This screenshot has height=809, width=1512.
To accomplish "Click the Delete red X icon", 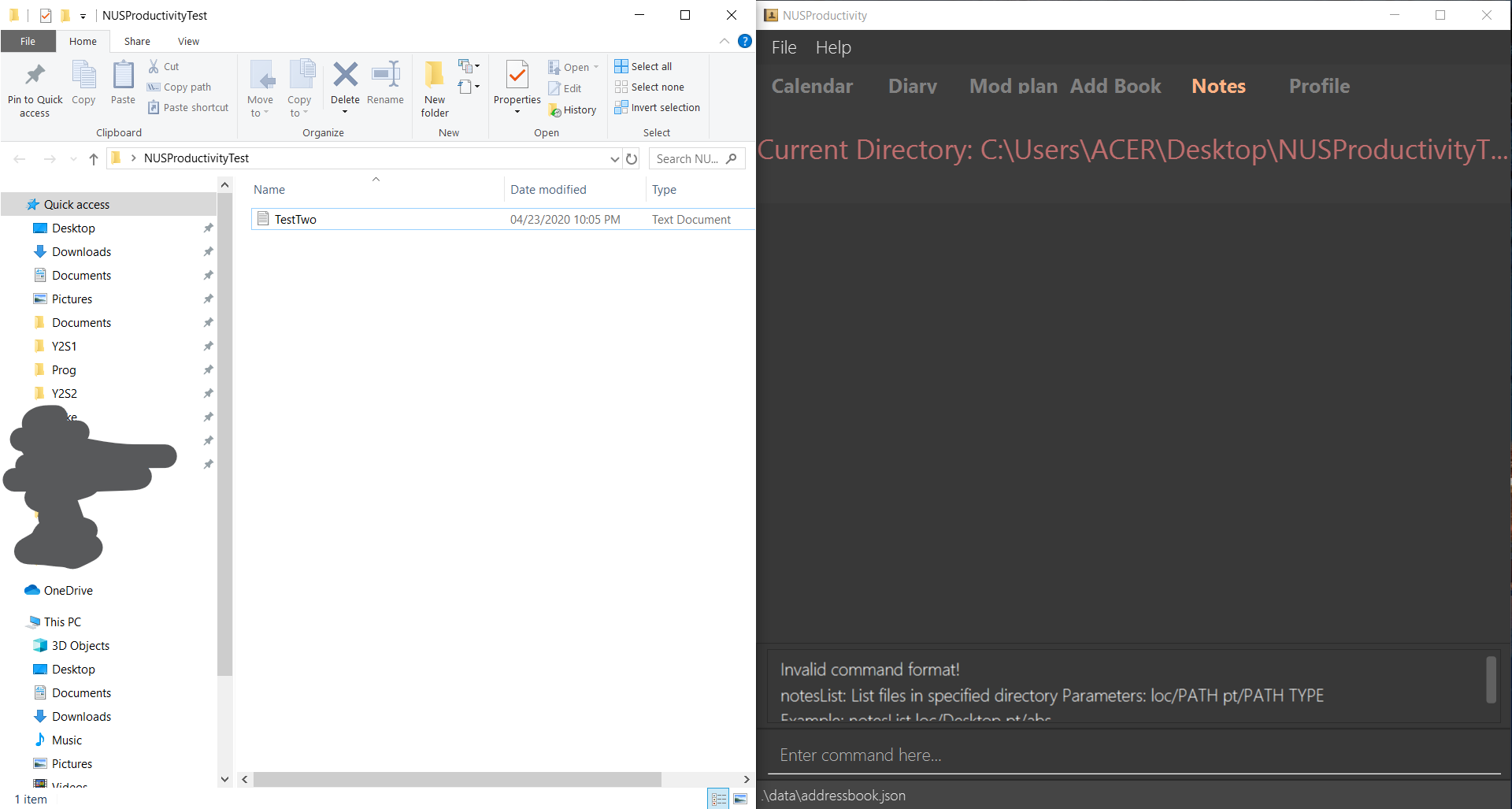I will [x=345, y=75].
